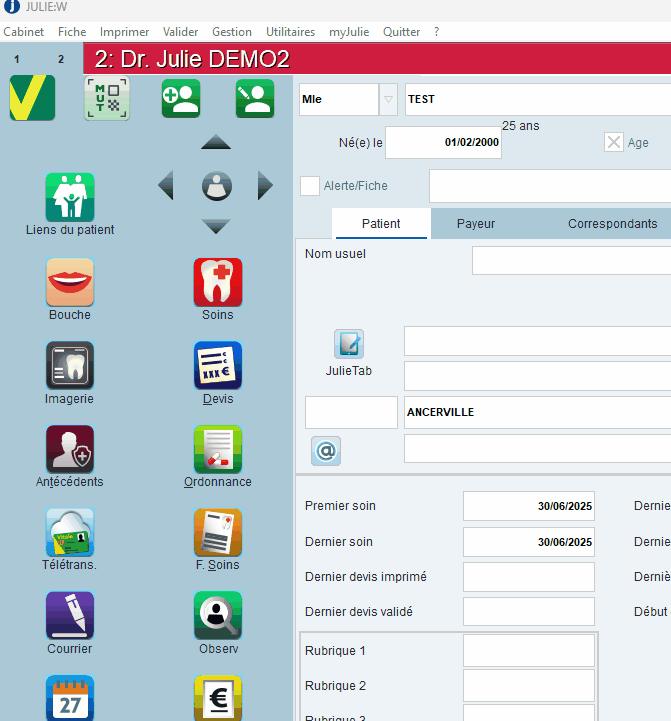This screenshot has height=721, width=671.
Task: Click the central patient silhouette icon
Action: (x=217, y=186)
